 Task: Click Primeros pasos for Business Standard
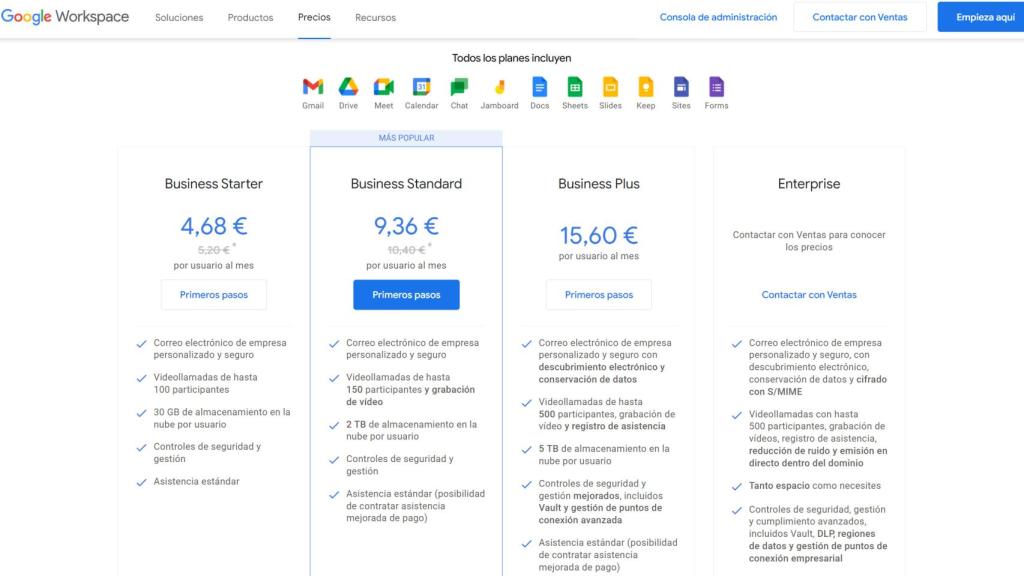click(x=405, y=294)
